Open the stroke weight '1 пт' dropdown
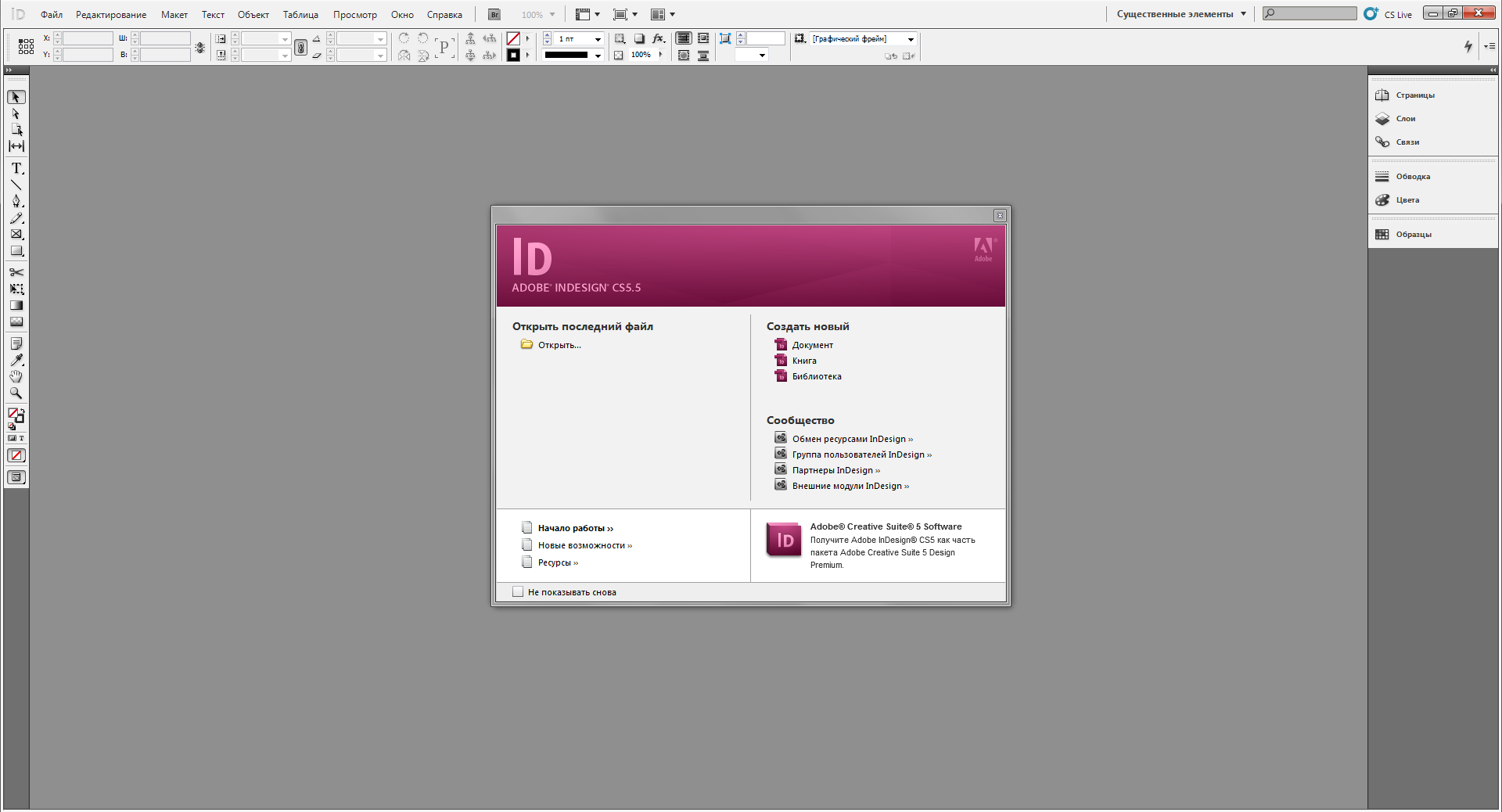Screen dimensions: 1502x812 (598, 39)
